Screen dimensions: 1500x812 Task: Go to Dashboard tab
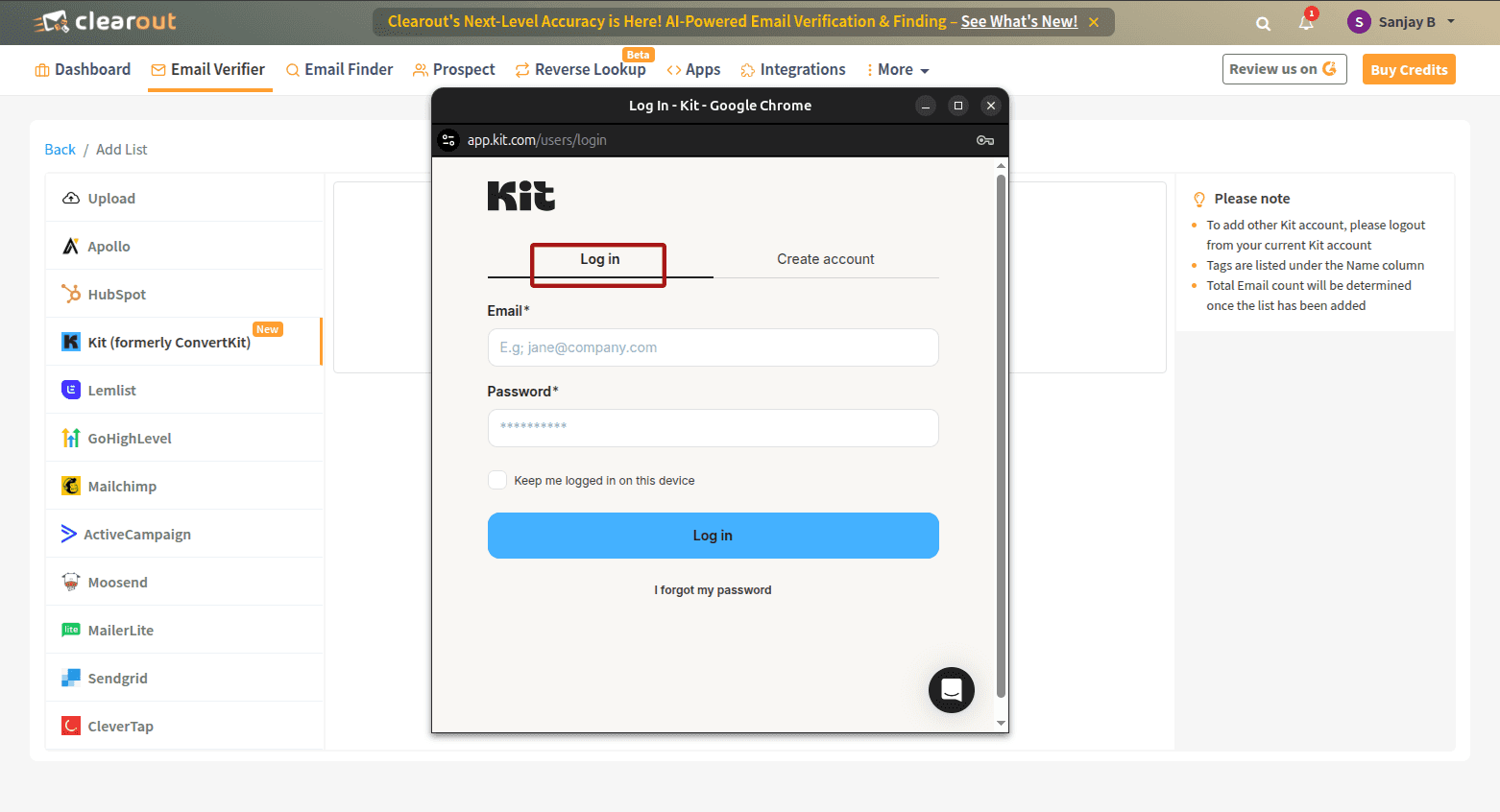tap(83, 69)
